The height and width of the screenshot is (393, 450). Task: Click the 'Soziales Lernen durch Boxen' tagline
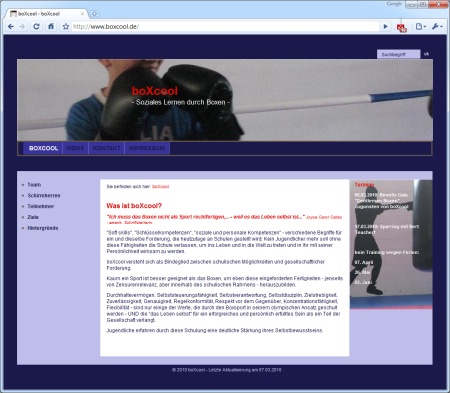click(181, 102)
